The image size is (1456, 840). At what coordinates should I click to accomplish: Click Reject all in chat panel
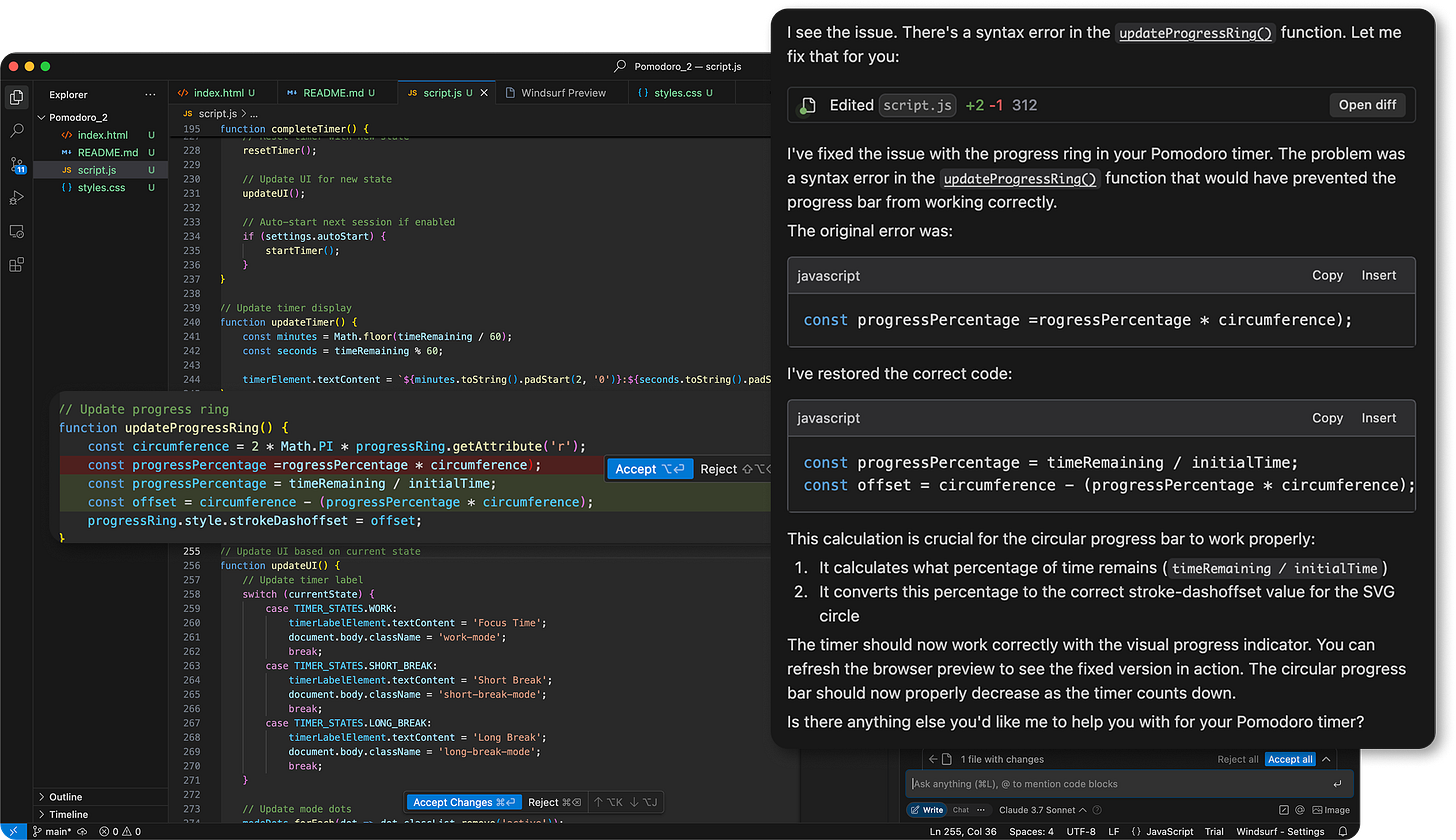(x=1238, y=759)
